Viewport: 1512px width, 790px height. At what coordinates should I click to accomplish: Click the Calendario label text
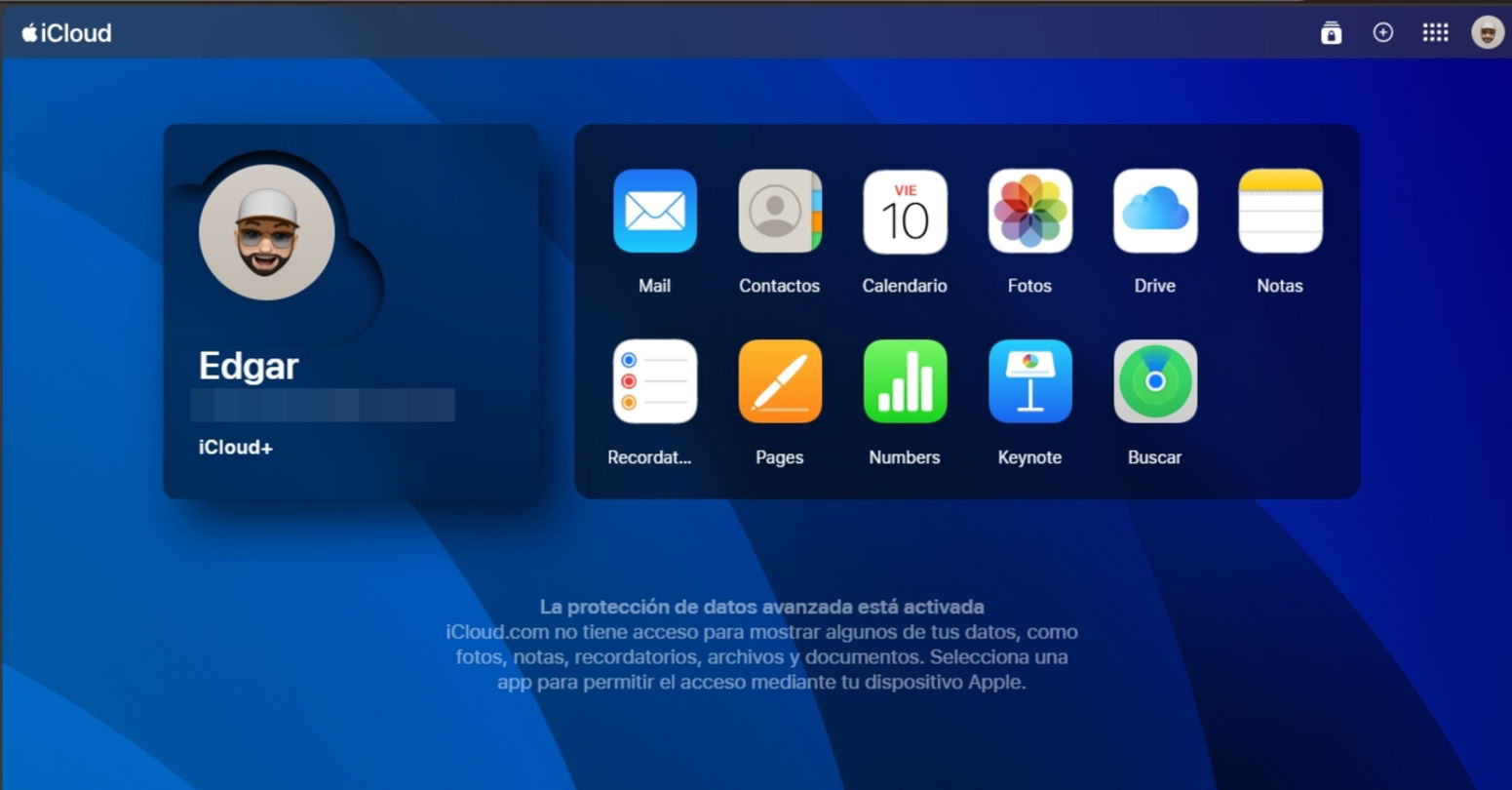point(905,286)
